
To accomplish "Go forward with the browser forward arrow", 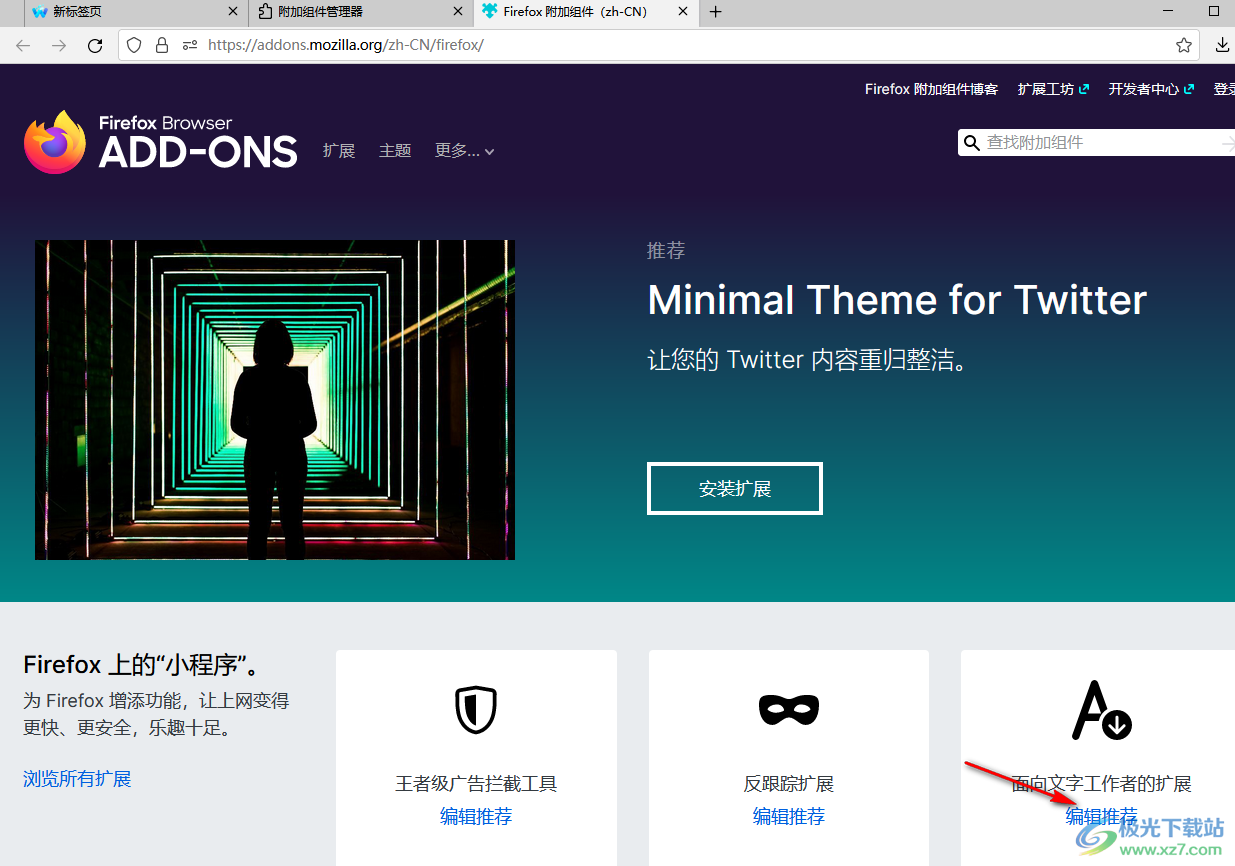I will (59, 45).
